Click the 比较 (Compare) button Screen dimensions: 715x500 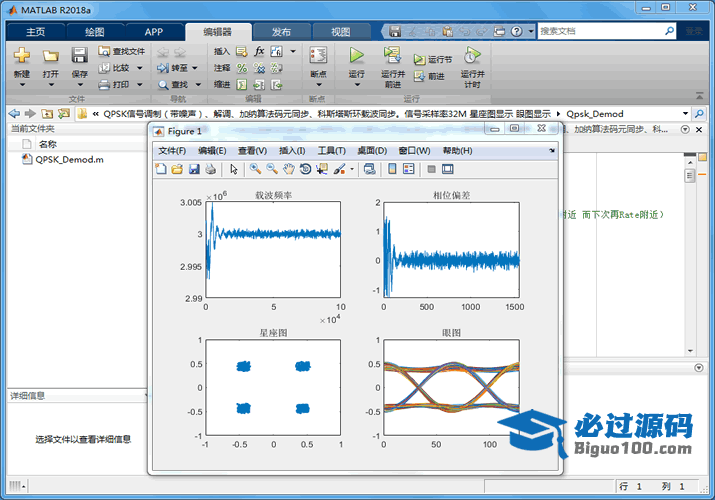(115, 68)
